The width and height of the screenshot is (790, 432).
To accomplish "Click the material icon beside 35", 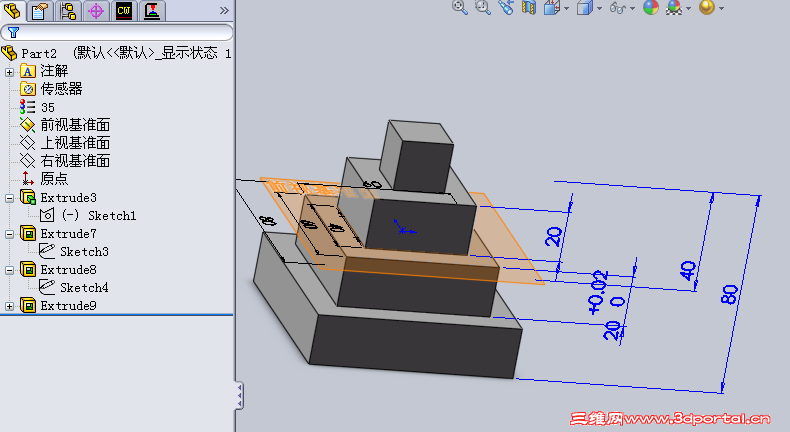I will [27, 107].
